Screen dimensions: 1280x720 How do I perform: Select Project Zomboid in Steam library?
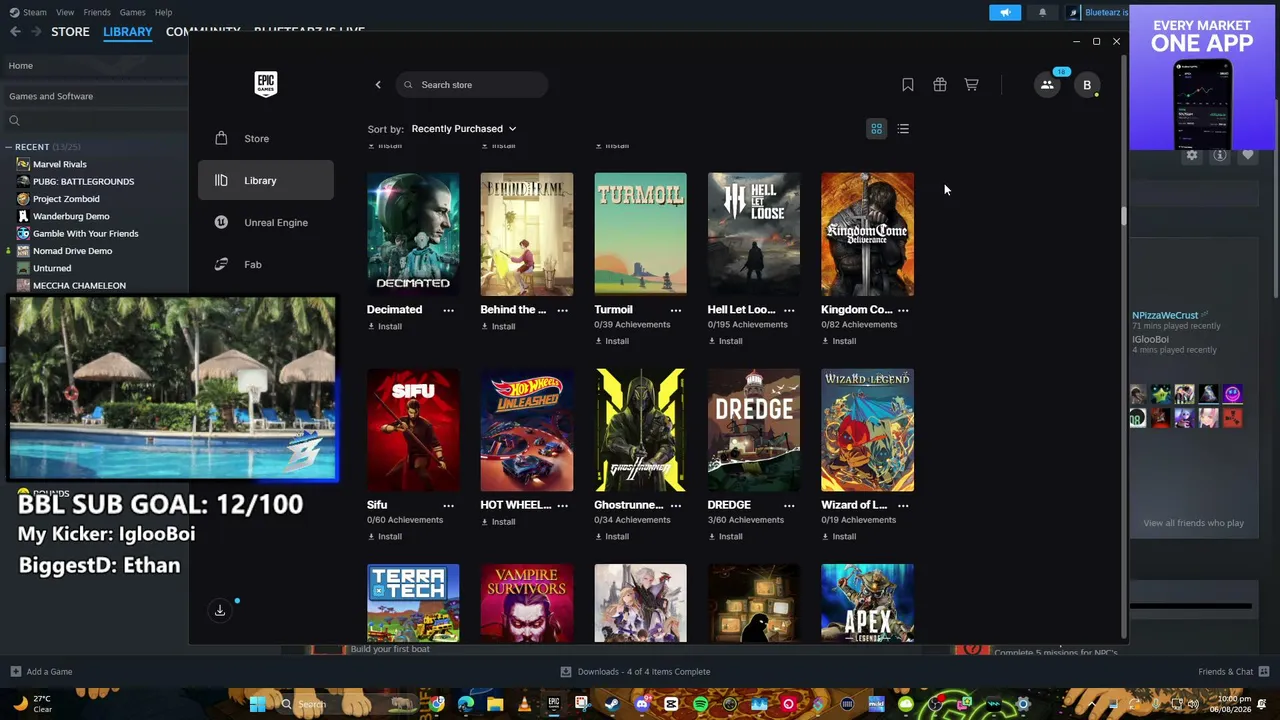pos(66,199)
